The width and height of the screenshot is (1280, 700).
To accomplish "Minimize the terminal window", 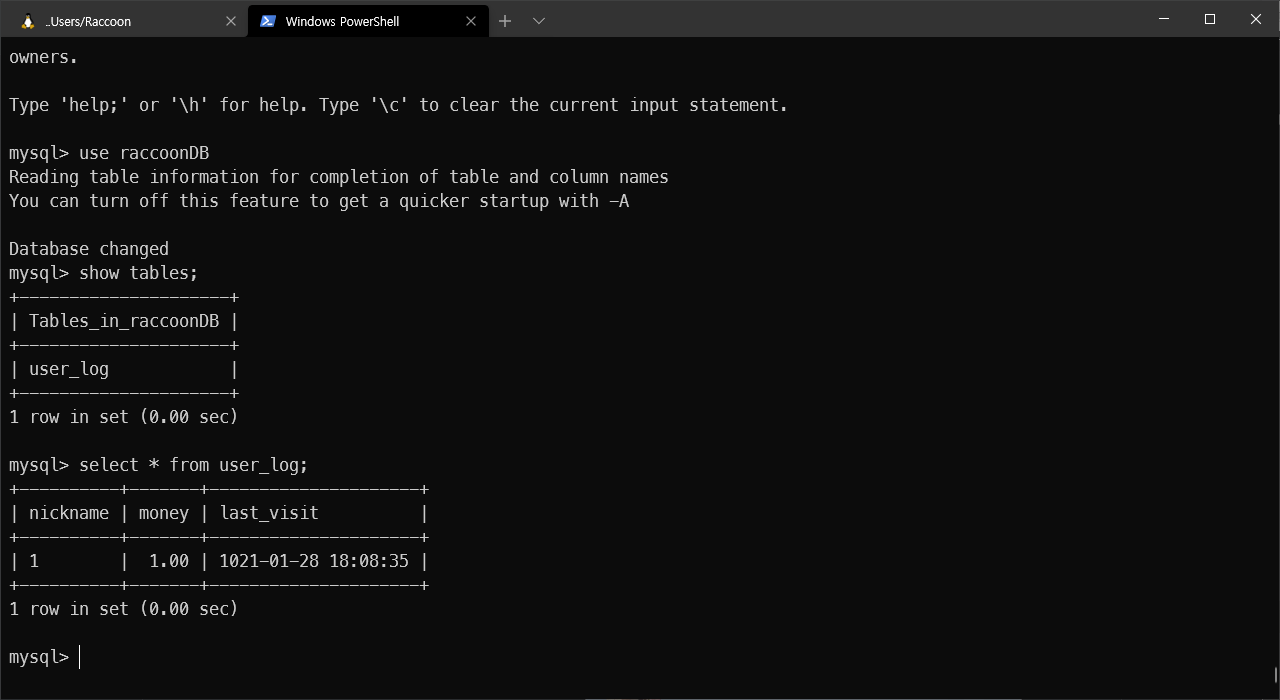I will coord(1164,19).
